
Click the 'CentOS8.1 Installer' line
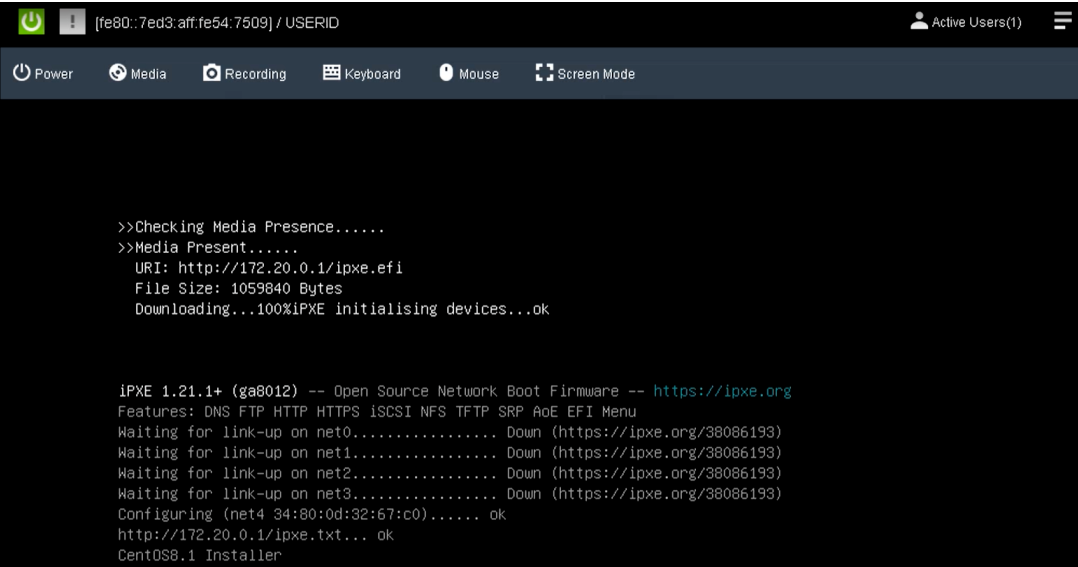(x=199, y=555)
